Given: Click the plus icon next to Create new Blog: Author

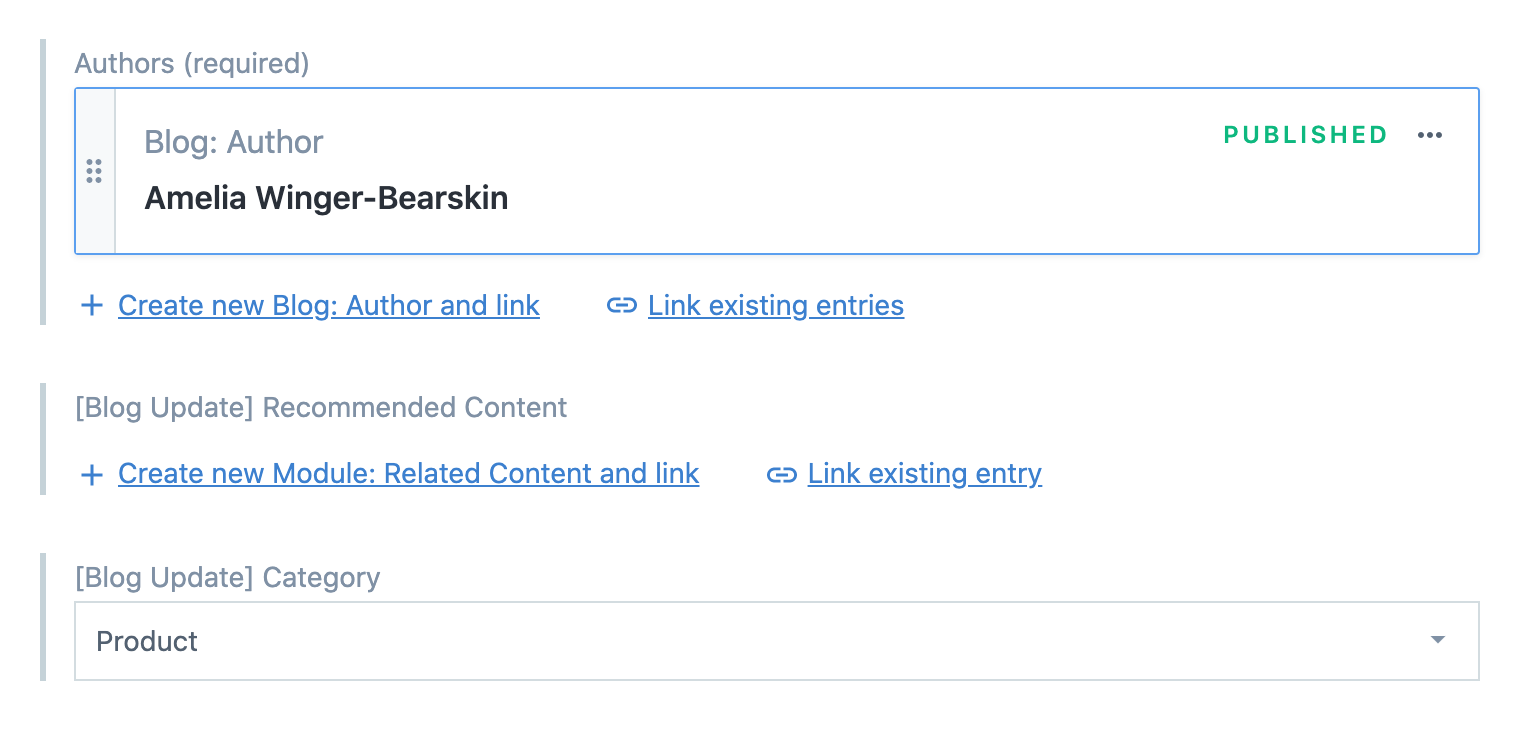Looking at the screenshot, I should click(91, 305).
